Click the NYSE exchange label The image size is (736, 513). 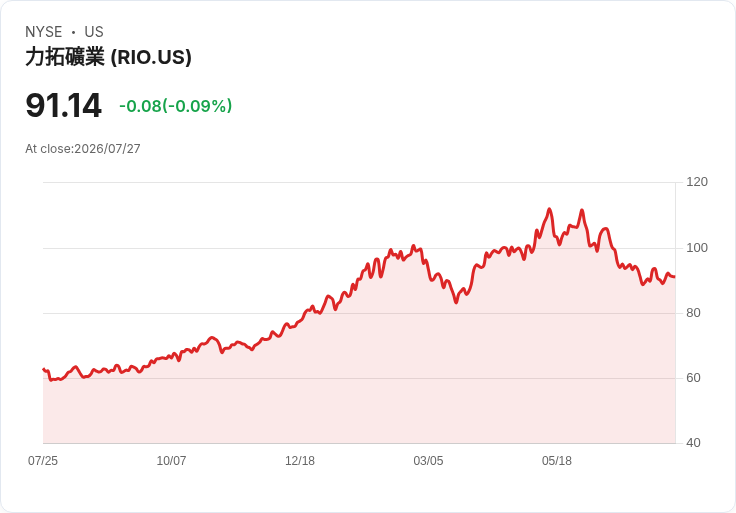(x=44, y=32)
